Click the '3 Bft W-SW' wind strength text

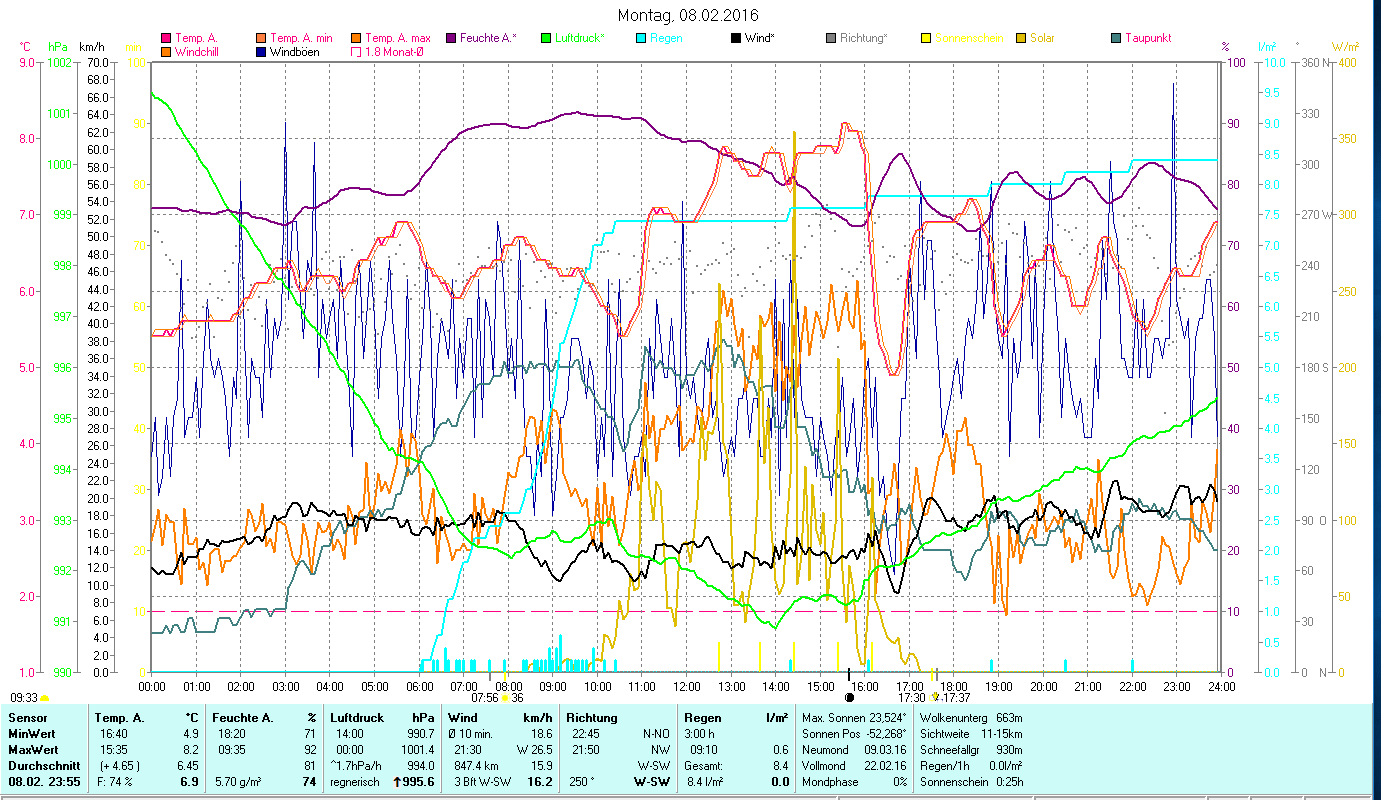pyautogui.click(x=482, y=782)
